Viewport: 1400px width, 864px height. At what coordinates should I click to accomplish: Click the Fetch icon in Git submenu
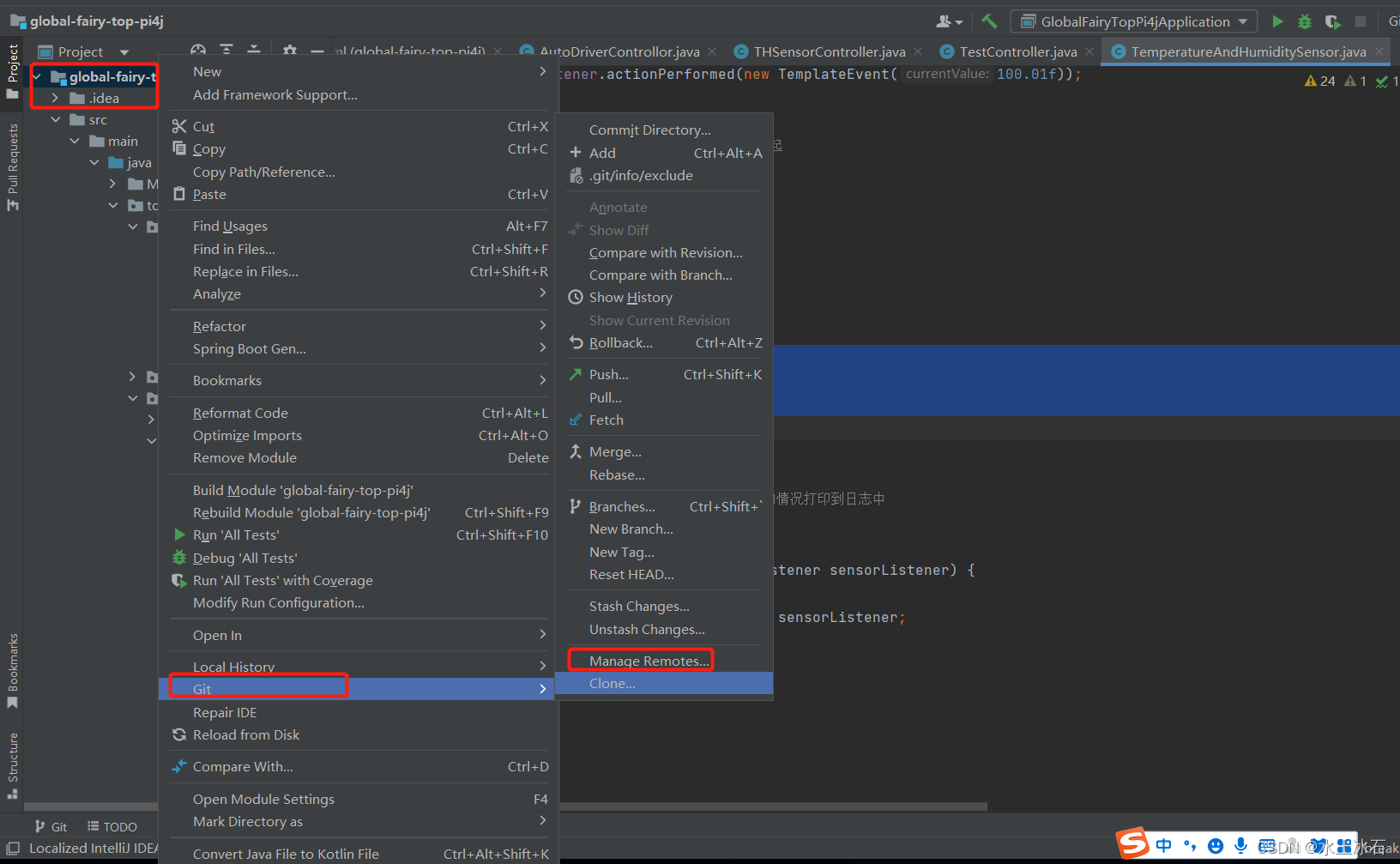click(x=576, y=420)
